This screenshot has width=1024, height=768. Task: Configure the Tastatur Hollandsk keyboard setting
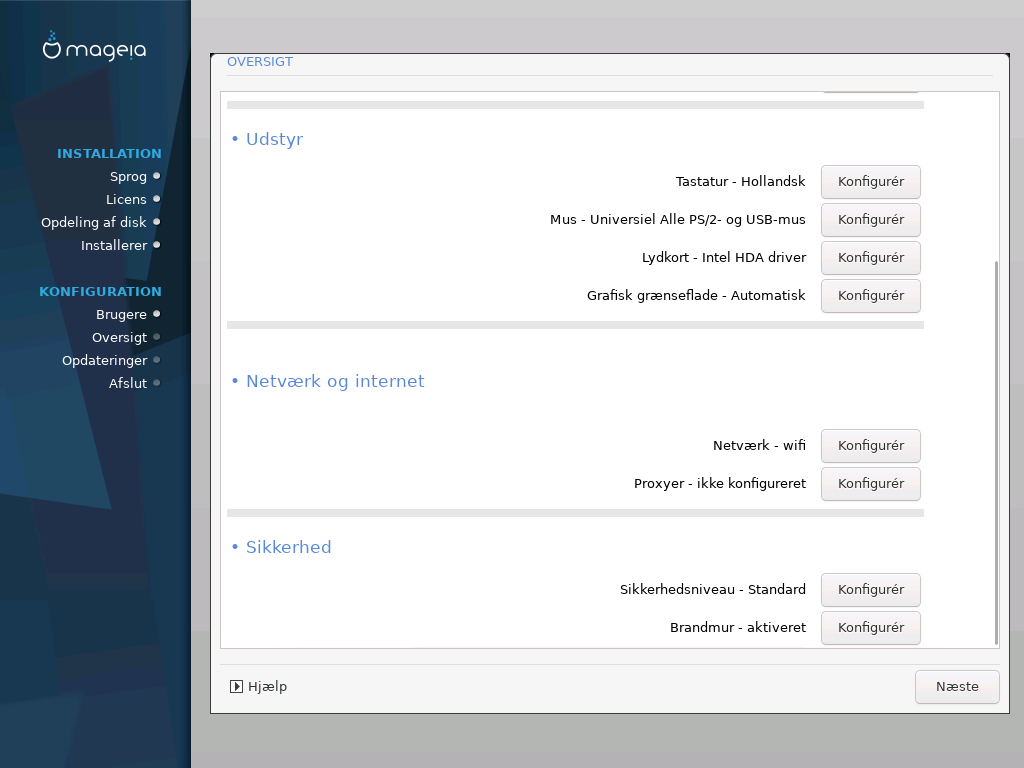(x=871, y=182)
